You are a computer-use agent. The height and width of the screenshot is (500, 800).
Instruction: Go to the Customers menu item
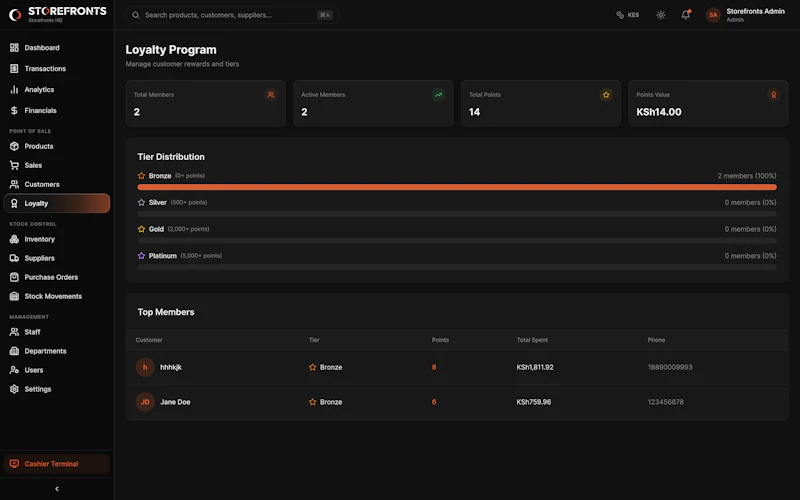pos(57,184)
